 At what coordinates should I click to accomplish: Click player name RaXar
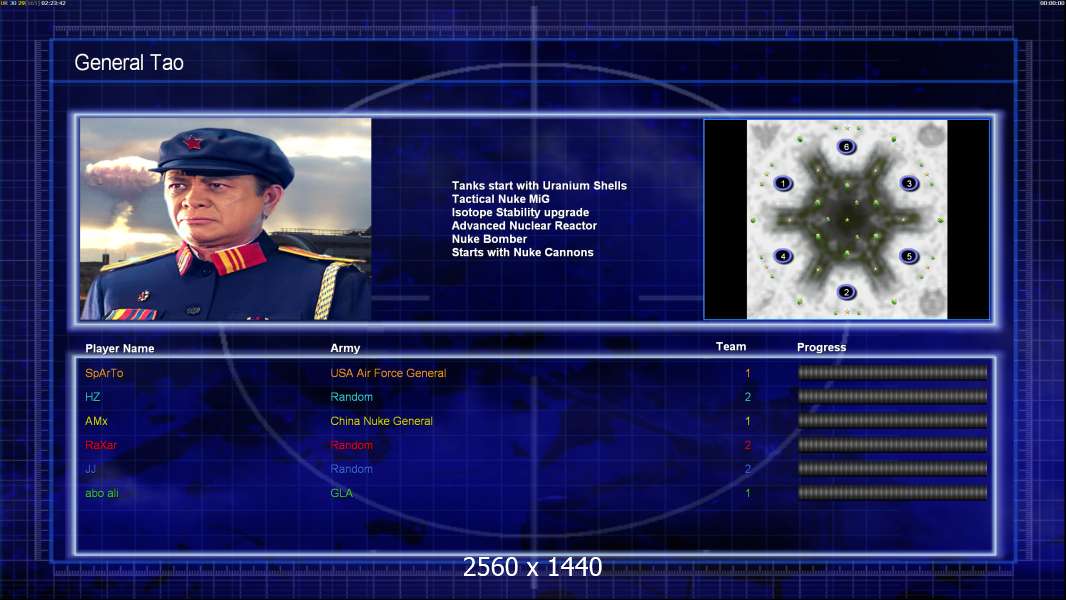point(101,445)
